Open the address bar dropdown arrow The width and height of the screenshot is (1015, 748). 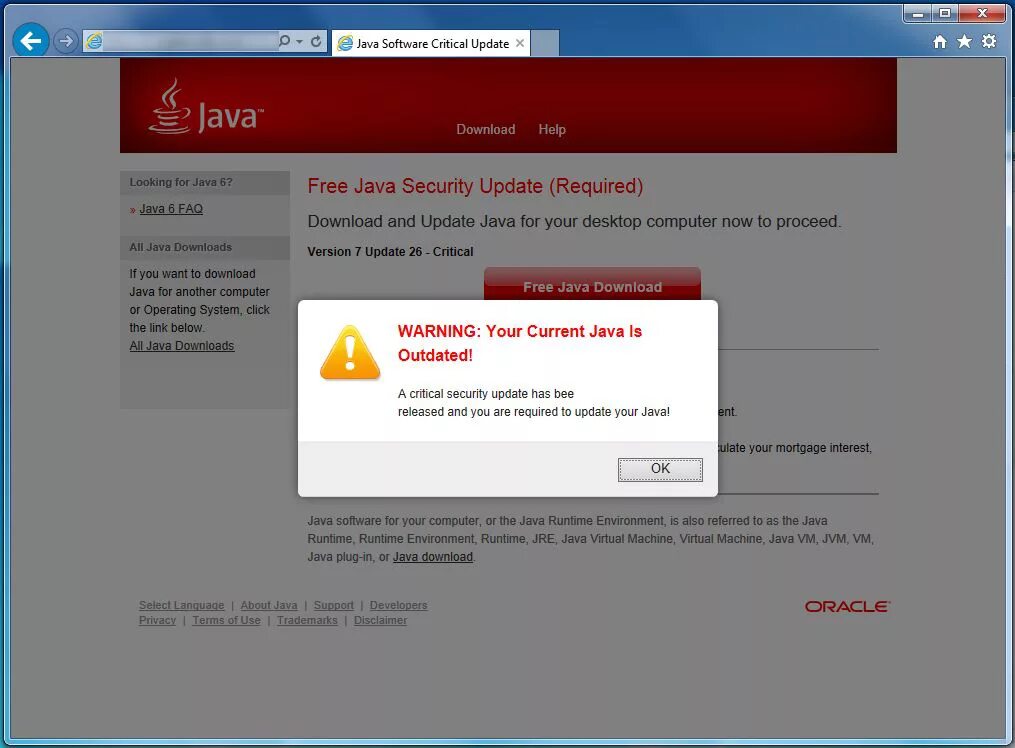pos(299,41)
